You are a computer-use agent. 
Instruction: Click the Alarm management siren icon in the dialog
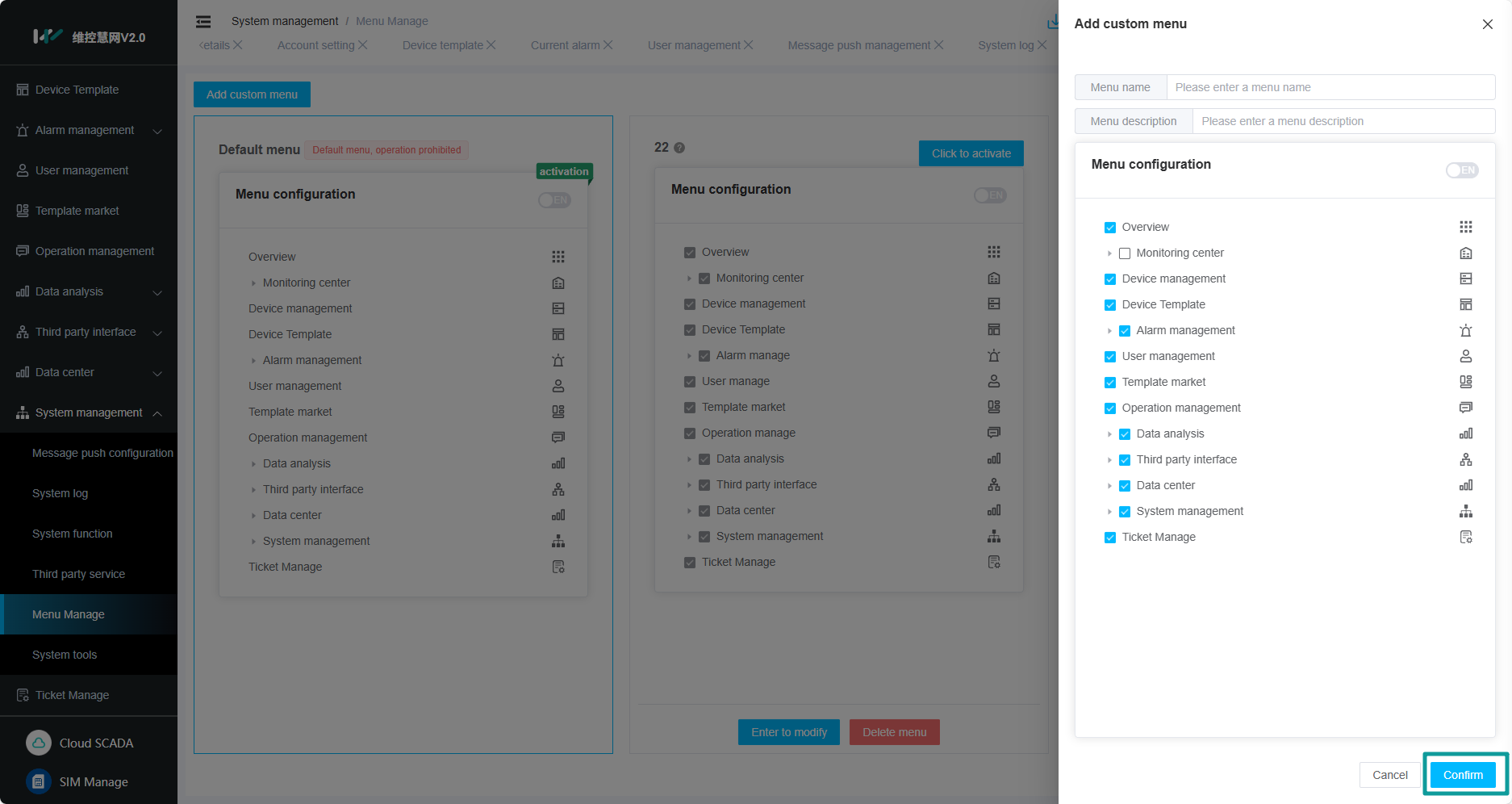[x=1465, y=330]
